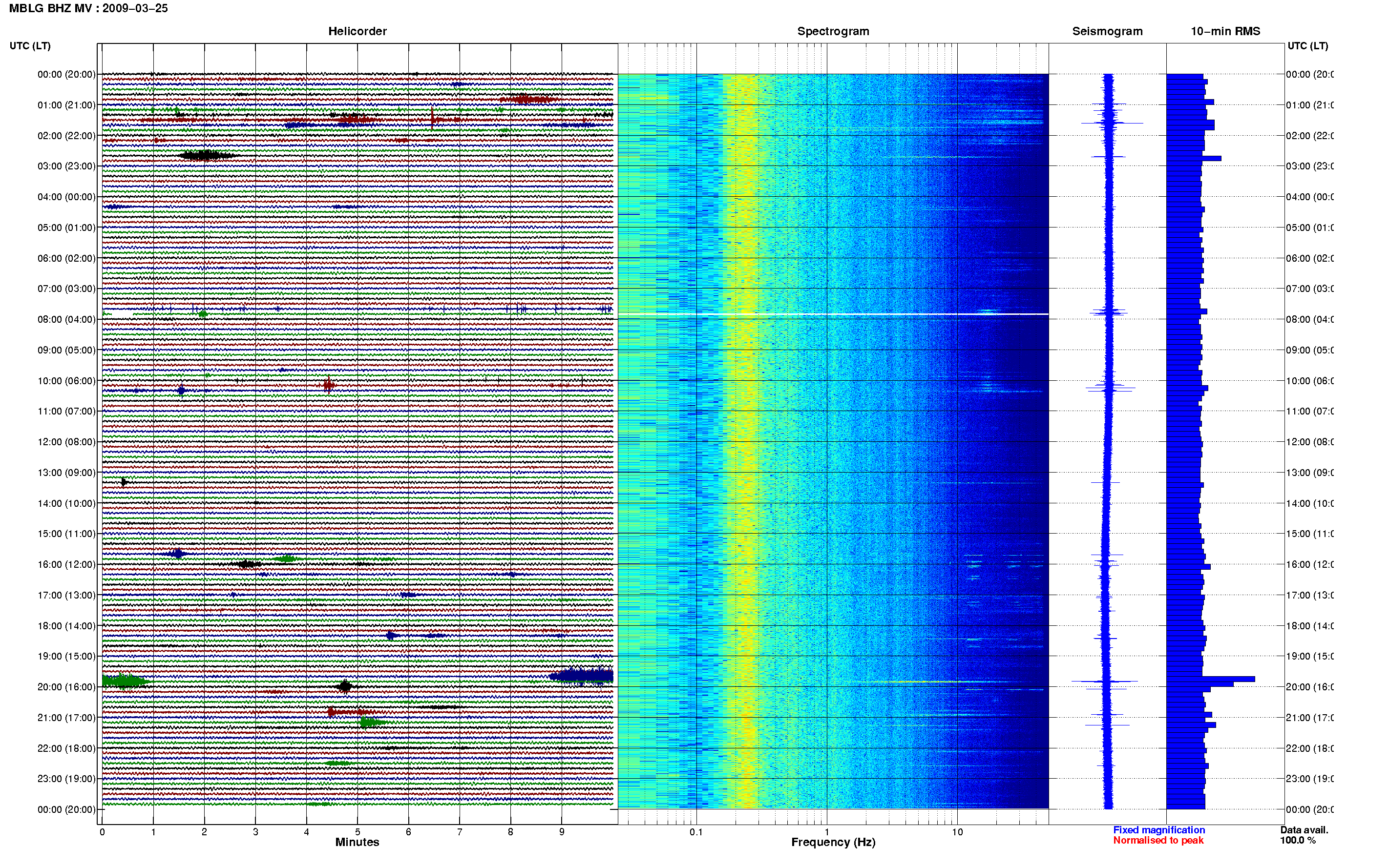Click right time label '12:00 (08:' on RMS axis
The image size is (1389, 868).
click(1309, 442)
